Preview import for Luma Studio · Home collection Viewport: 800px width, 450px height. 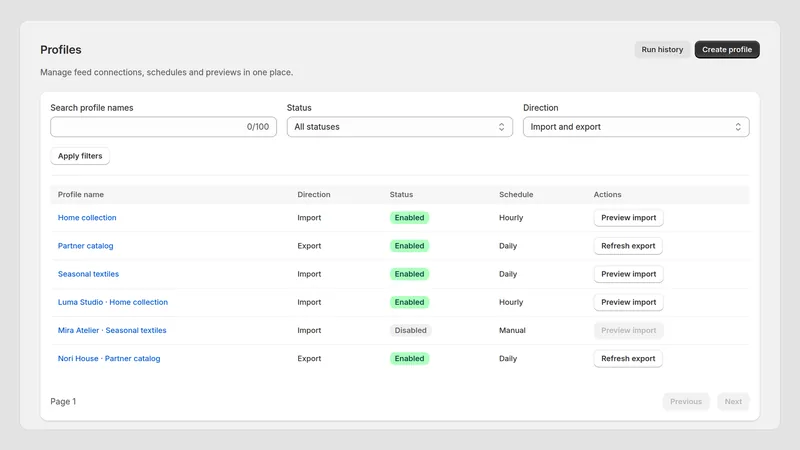629,302
